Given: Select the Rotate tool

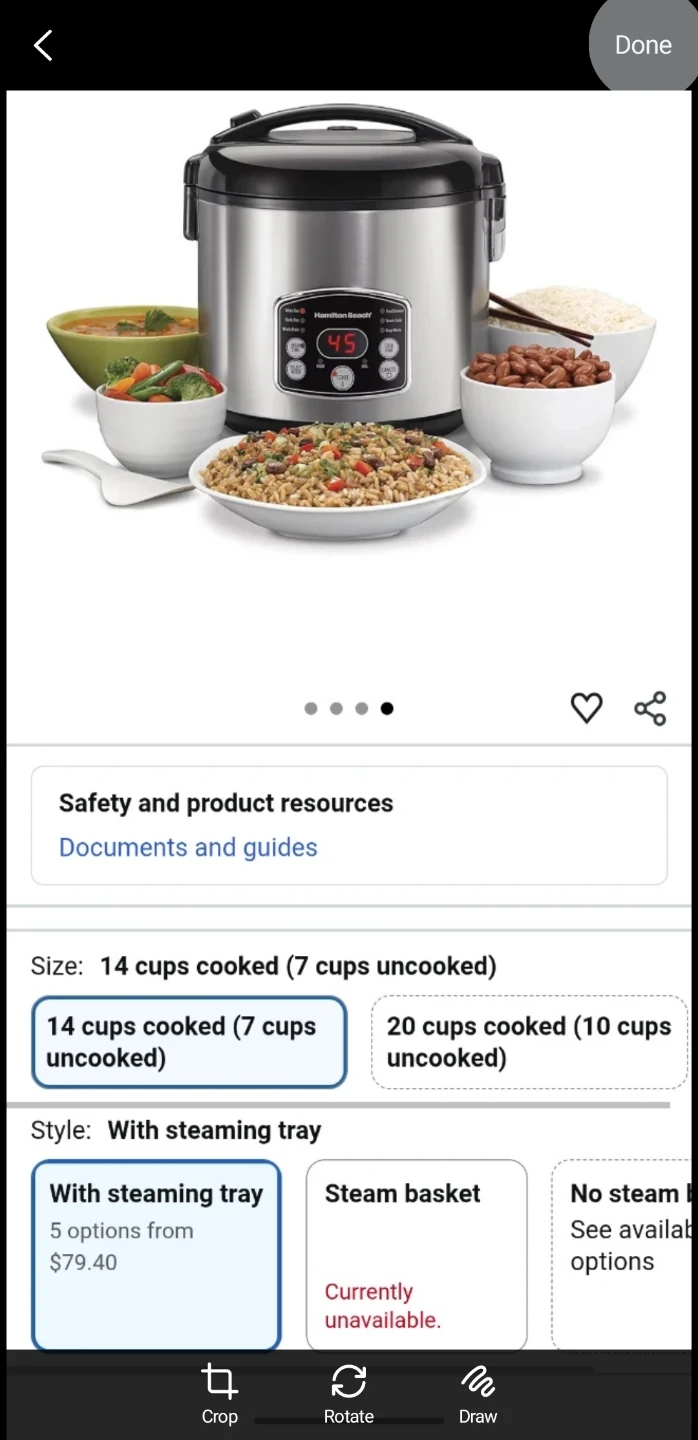Looking at the screenshot, I should click(x=348, y=1394).
